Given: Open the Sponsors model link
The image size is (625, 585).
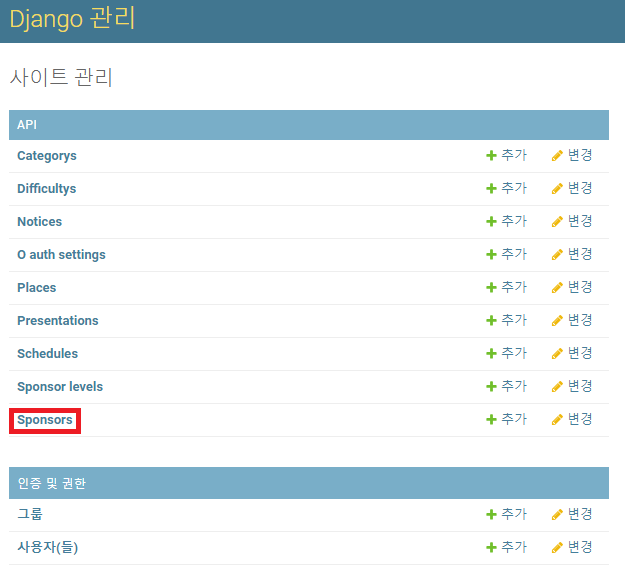Looking at the screenshot, I should point(45,420).
